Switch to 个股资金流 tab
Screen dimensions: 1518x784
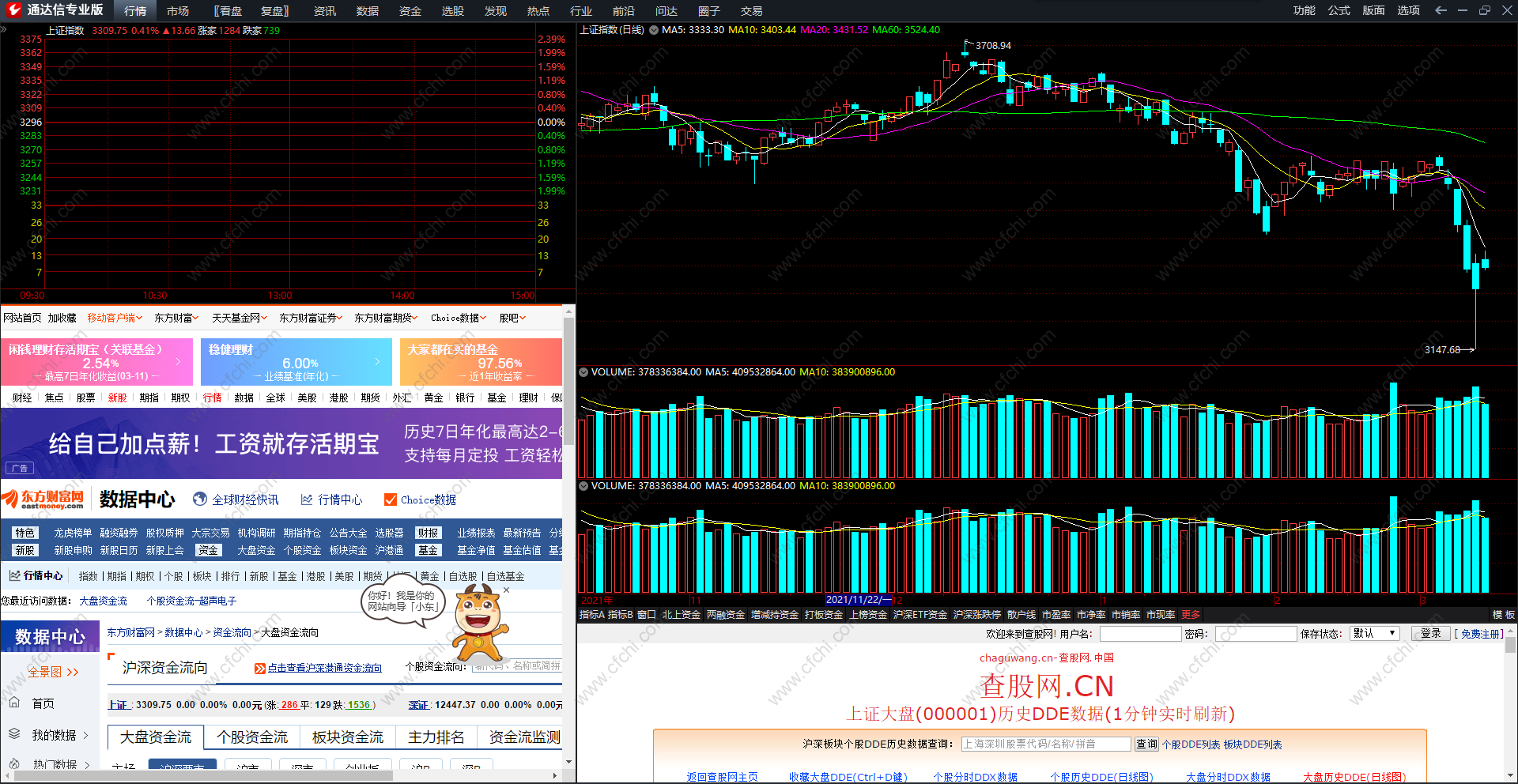(252, 737)
